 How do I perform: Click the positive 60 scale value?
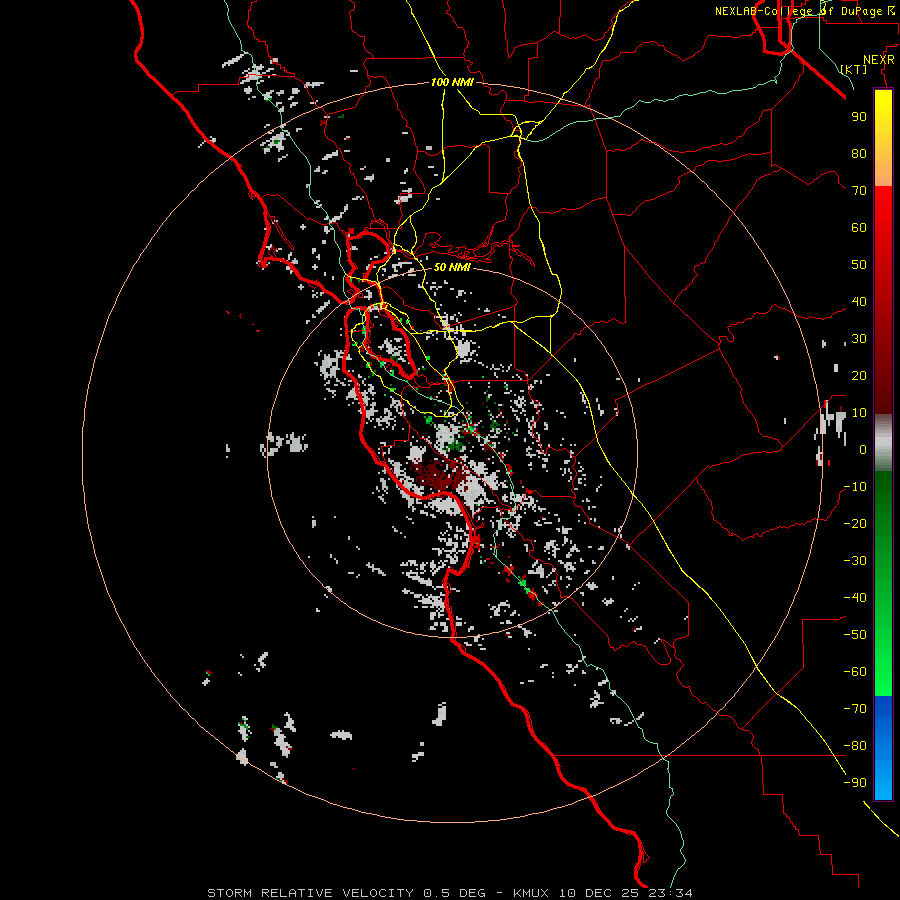point(859,227)
